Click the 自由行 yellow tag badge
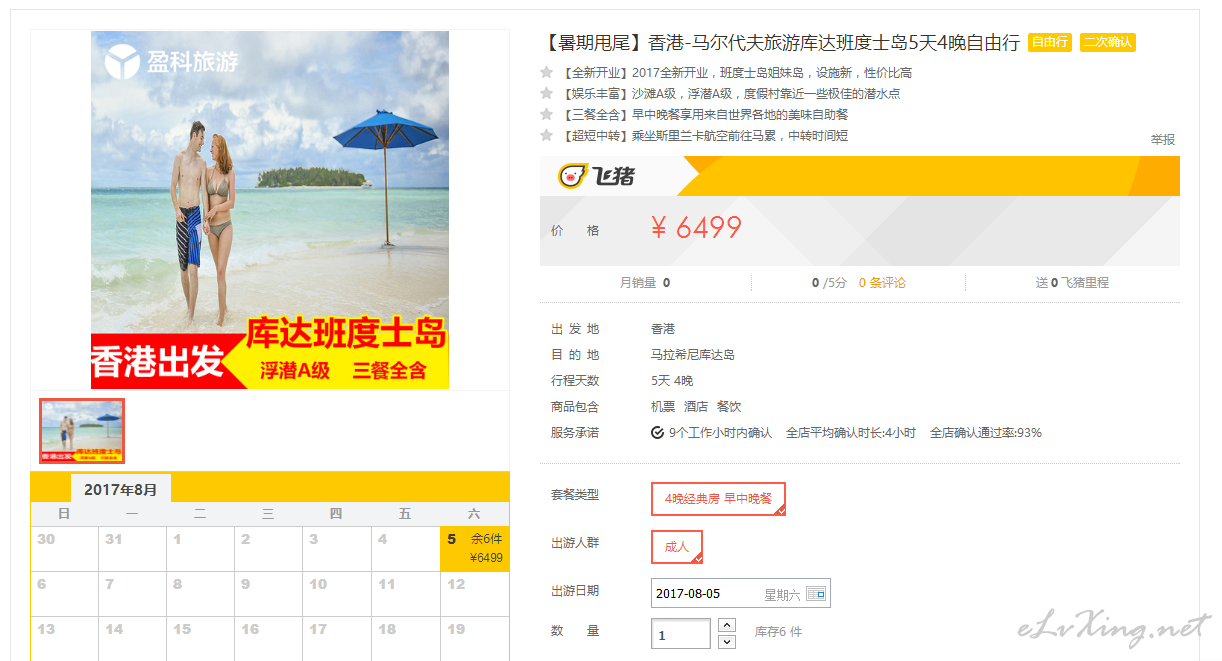This screenshot has height=661, width=1222. [x=1049, y=42]
